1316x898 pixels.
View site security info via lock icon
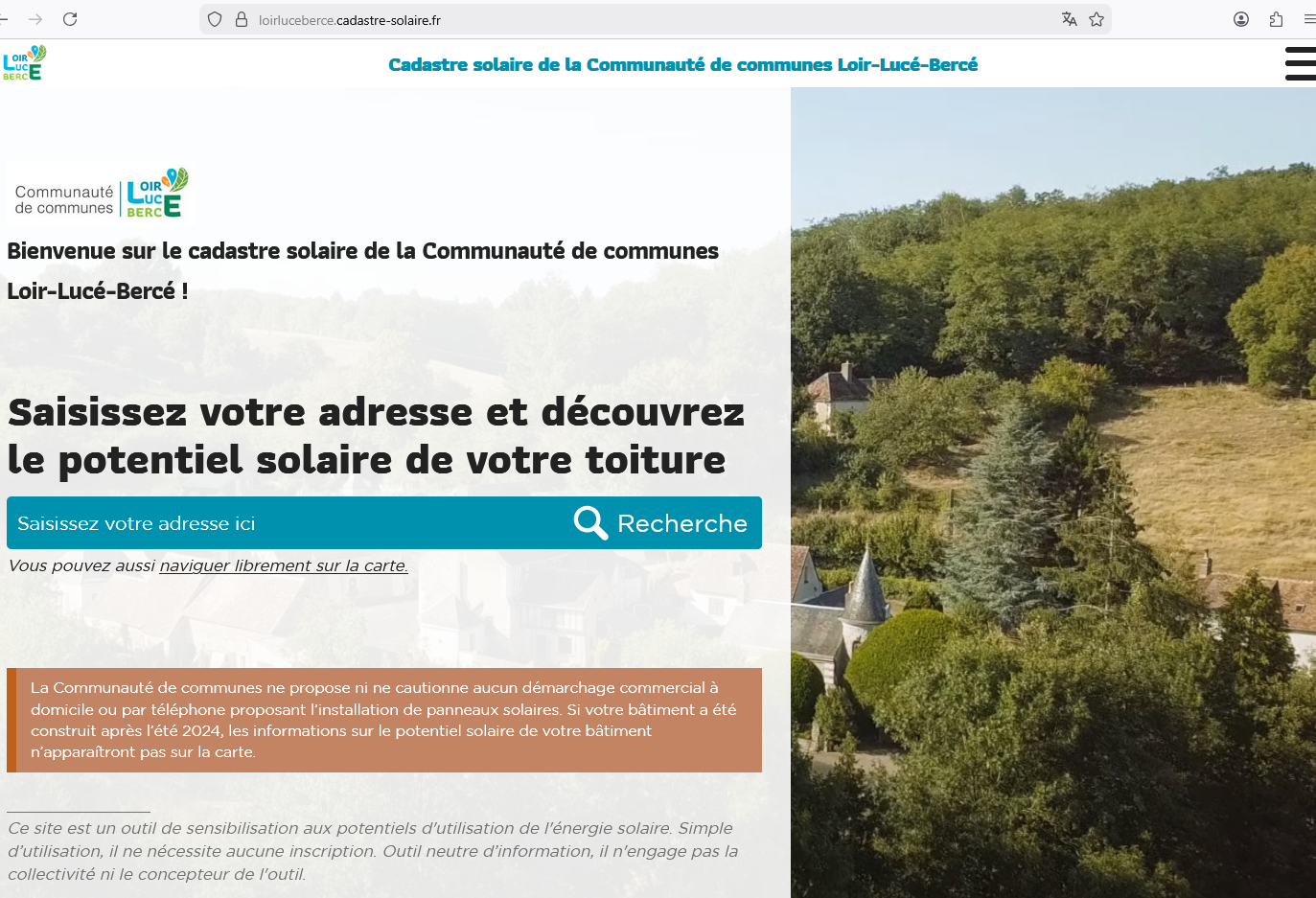click(242, 19)
